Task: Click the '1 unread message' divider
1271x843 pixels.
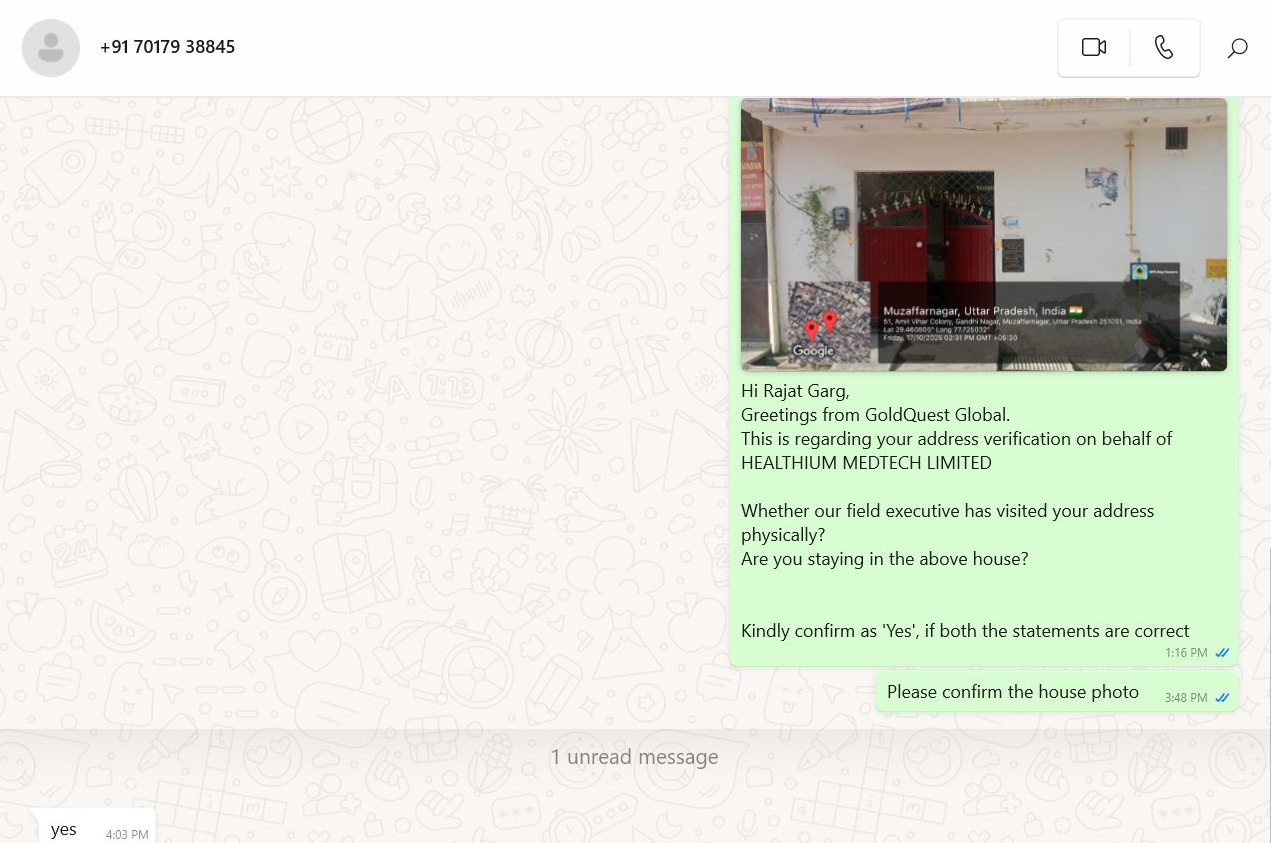Action: 634,757
